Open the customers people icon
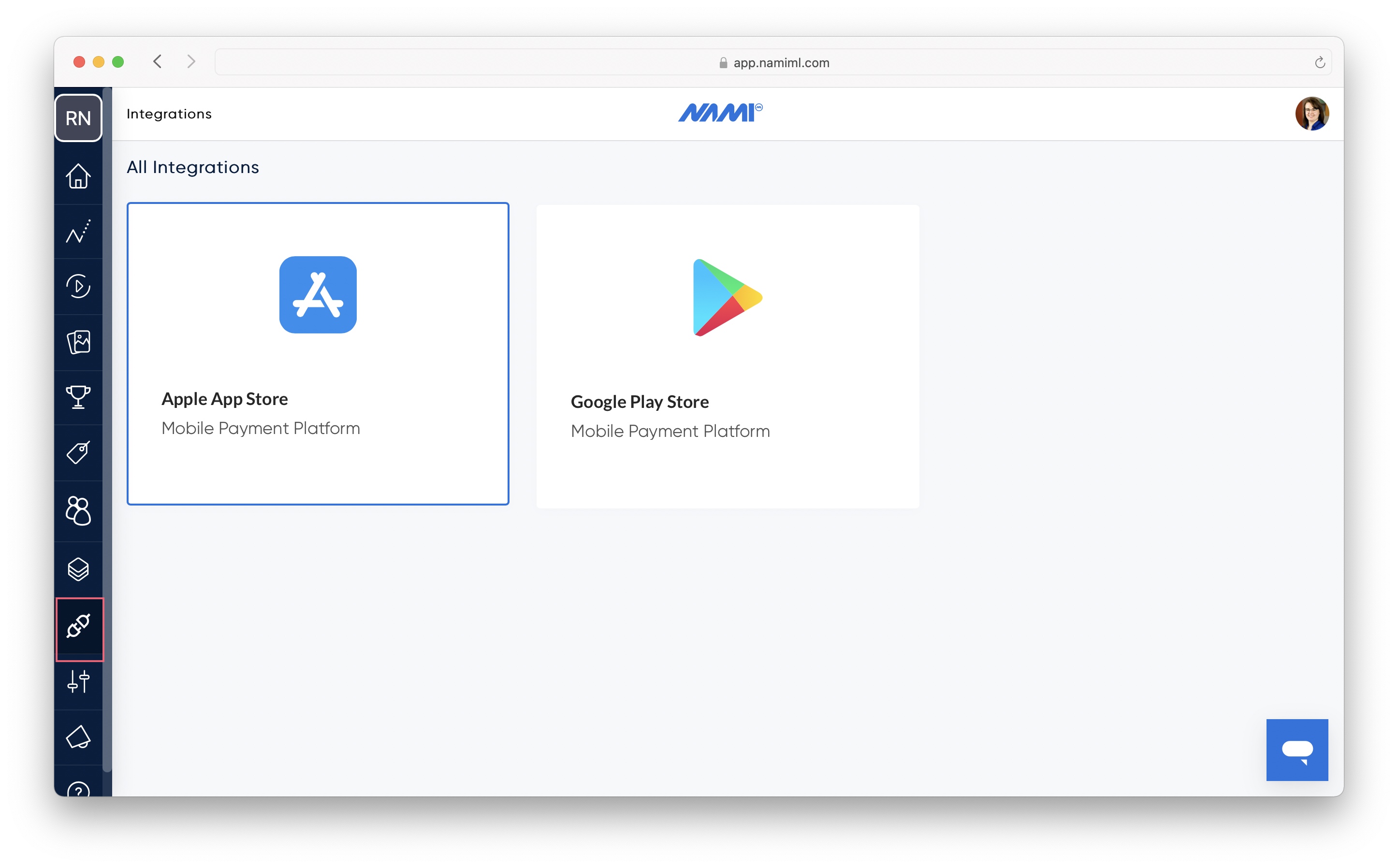This screenshot has width=1398, height=868. point(78,511)
